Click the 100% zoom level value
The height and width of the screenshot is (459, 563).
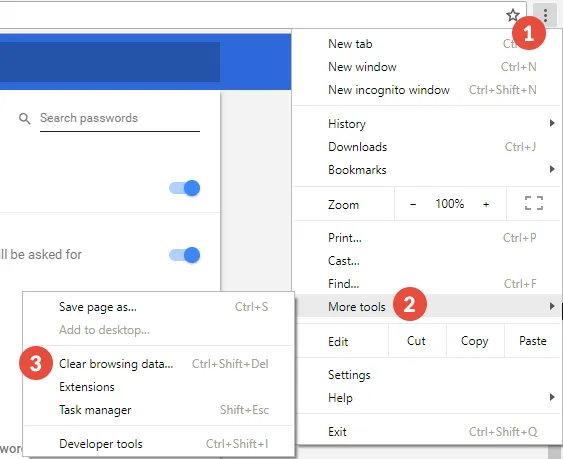450,204
